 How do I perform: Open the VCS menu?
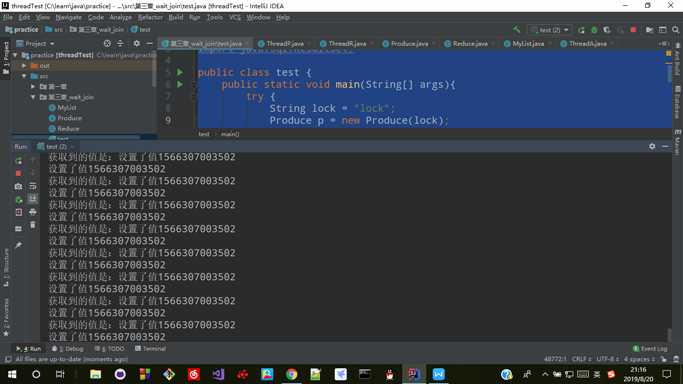(235, 17)
